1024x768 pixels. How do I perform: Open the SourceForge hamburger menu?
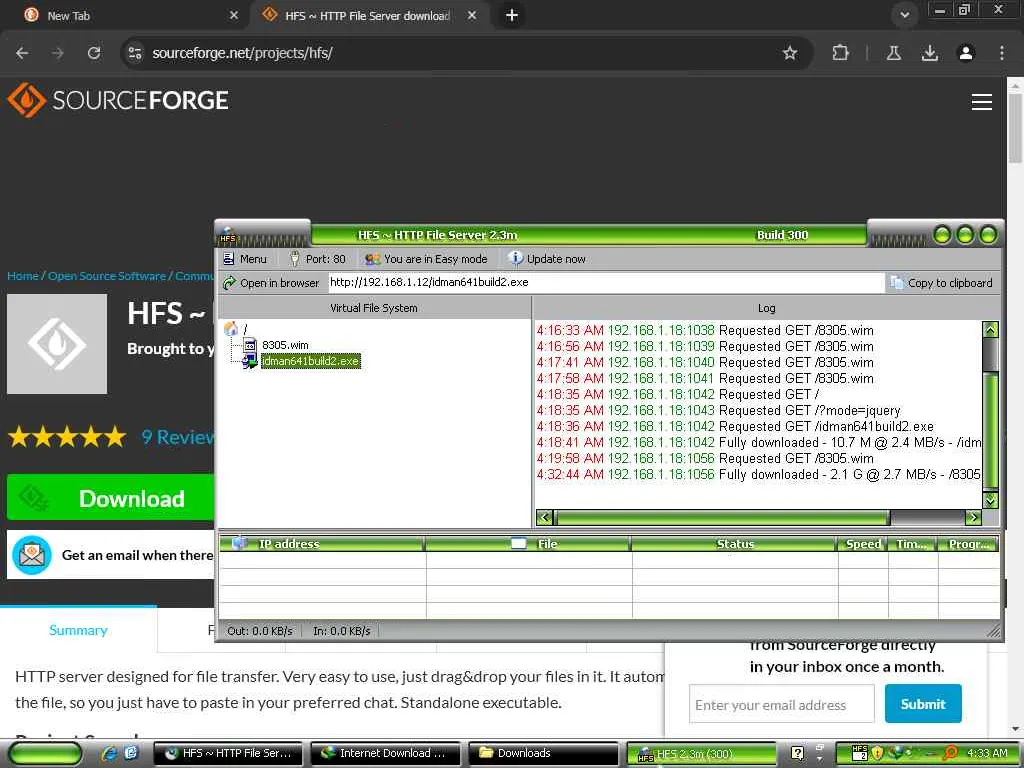[x=981, y=102]
